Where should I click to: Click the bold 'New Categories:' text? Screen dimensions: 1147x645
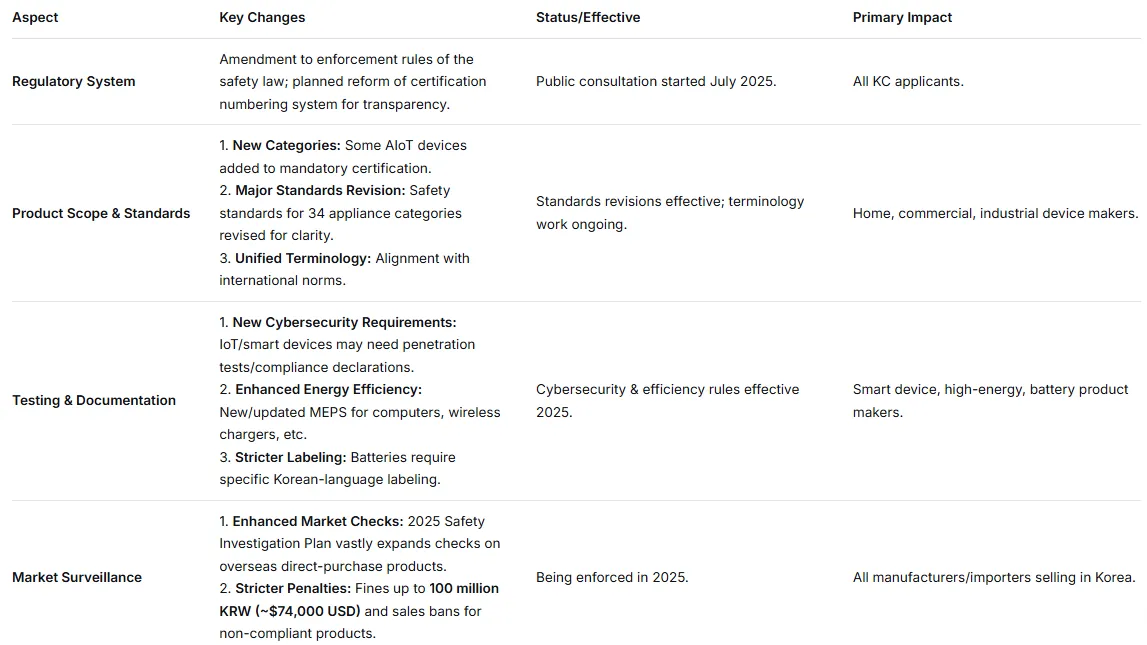(286, 145)
